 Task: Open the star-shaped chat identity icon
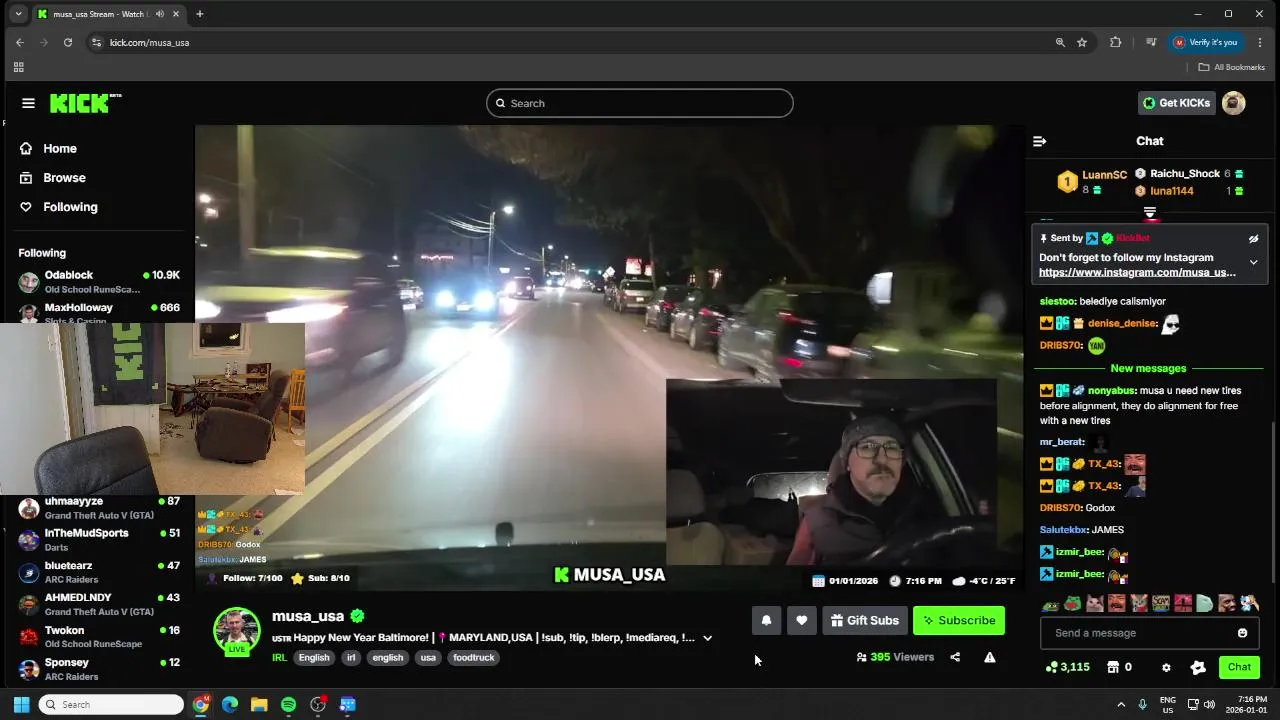pyautogui.click(x=1198, y=667)
